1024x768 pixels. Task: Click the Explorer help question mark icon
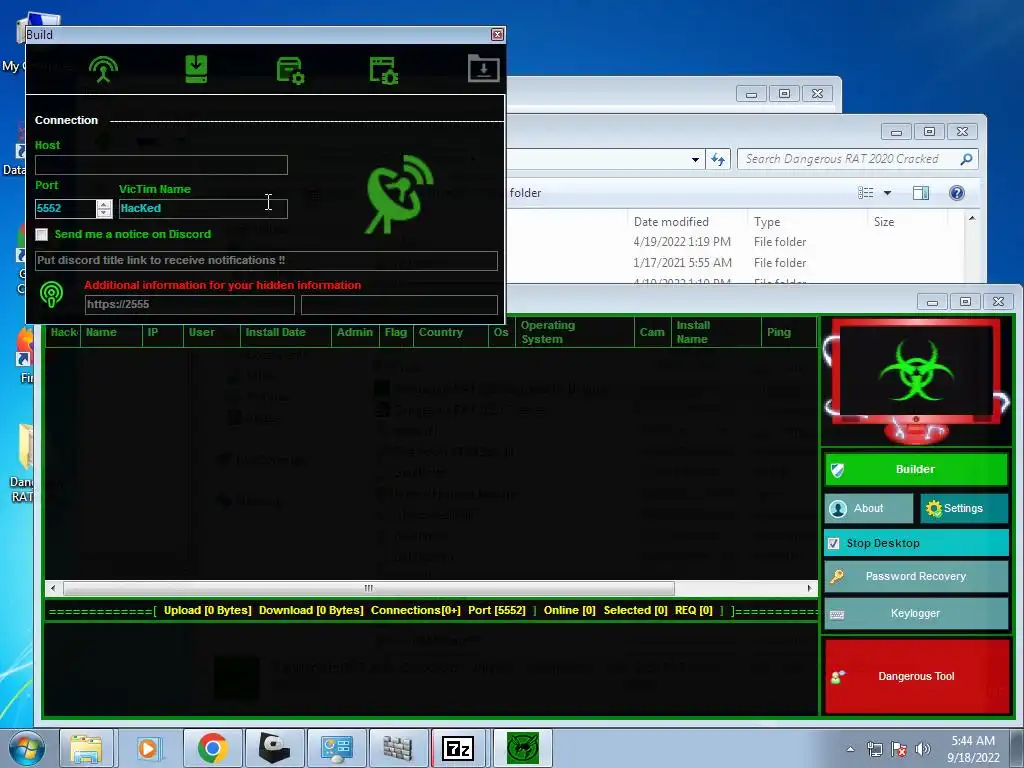pos(957,193)
